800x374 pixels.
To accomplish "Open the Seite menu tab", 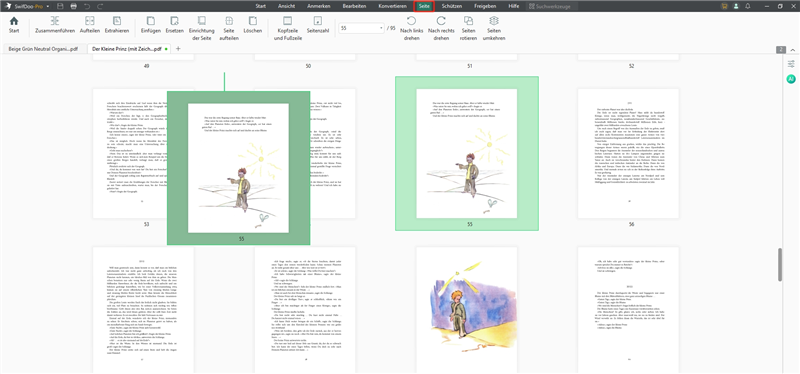I will 424,6.
